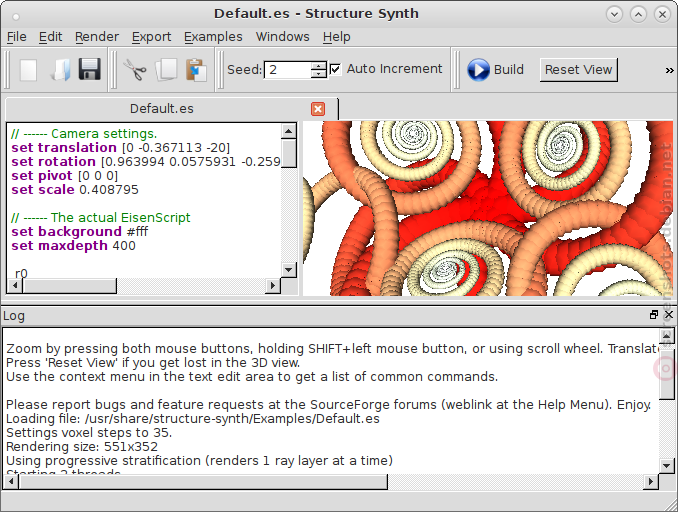Click the Log panel title
The image size is (678, 512).
(14, 316)
